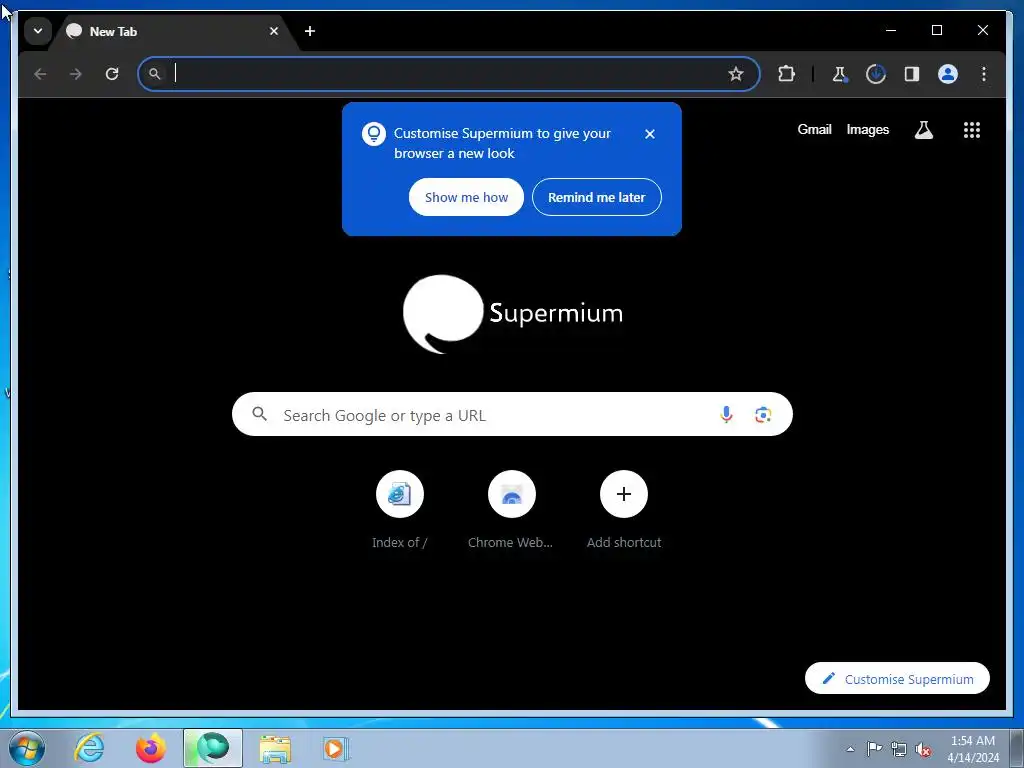
Task: Open the profile avatar menu
Action: click(948, 74)
